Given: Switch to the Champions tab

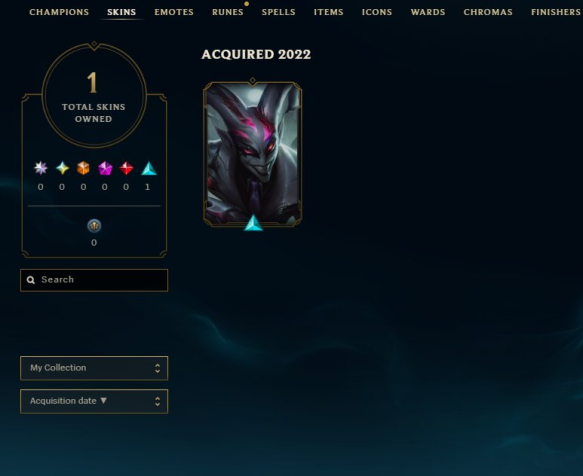Looking at the screenshot, I should 59,12.
